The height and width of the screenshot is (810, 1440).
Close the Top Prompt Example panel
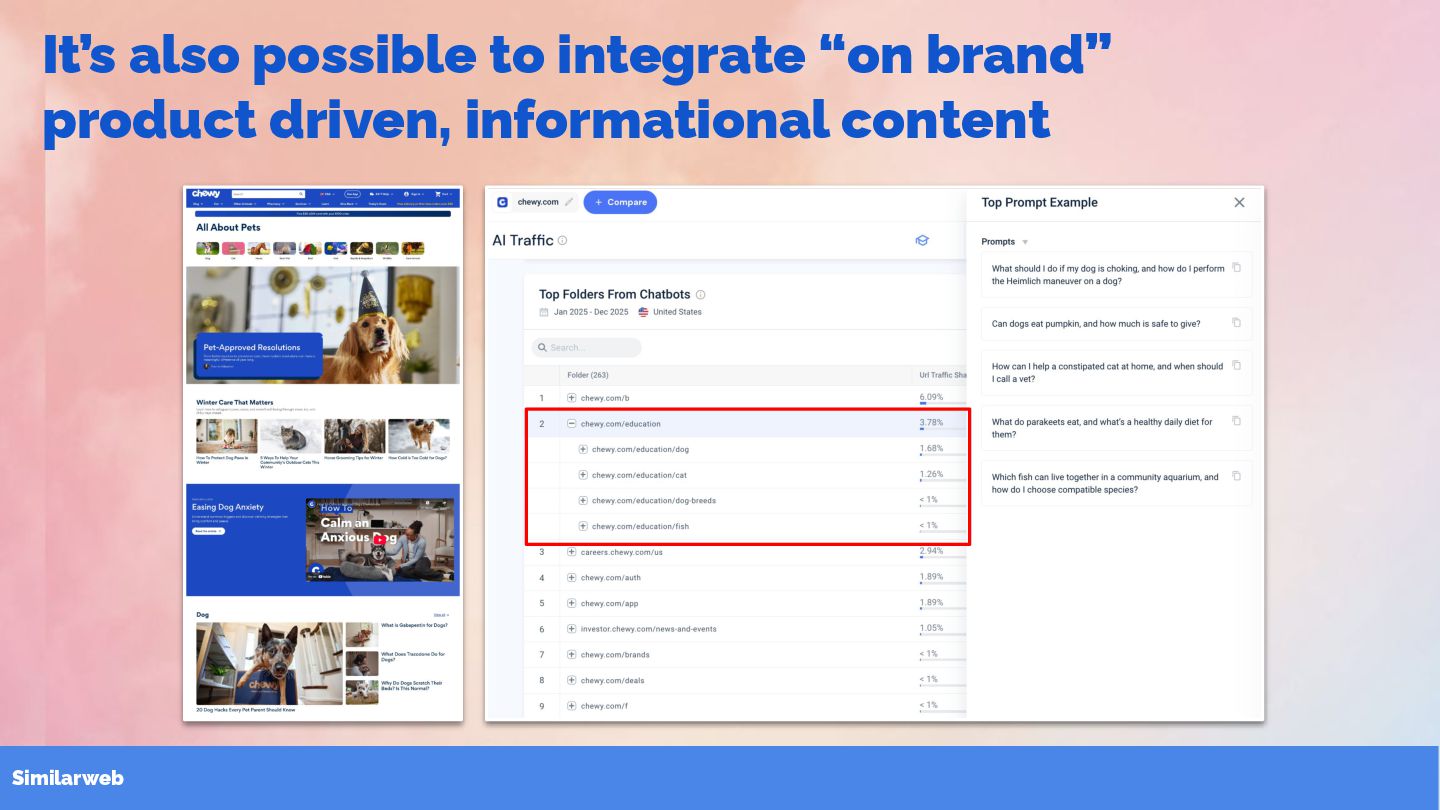point(1239,202)
